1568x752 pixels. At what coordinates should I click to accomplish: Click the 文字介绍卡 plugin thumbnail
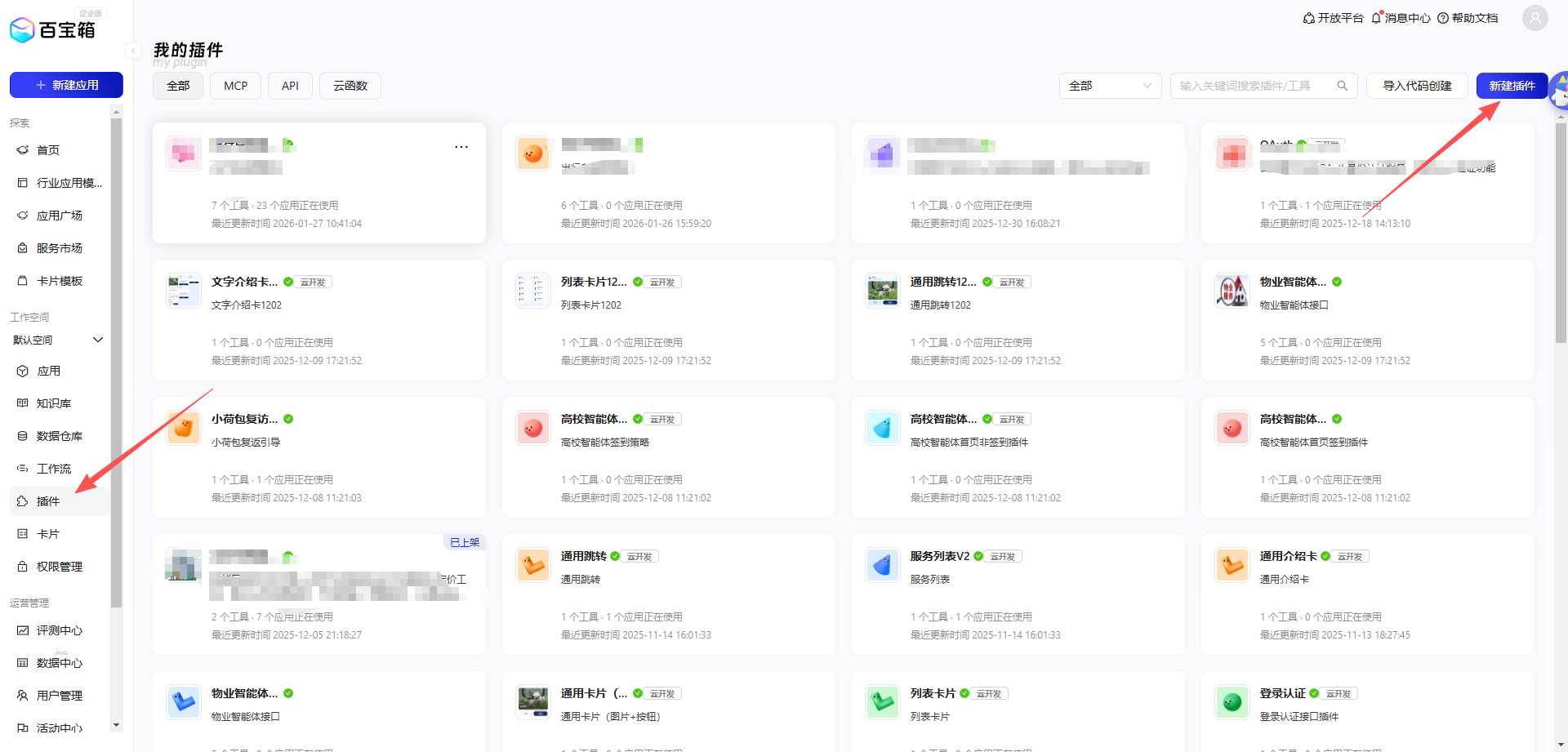184,290
